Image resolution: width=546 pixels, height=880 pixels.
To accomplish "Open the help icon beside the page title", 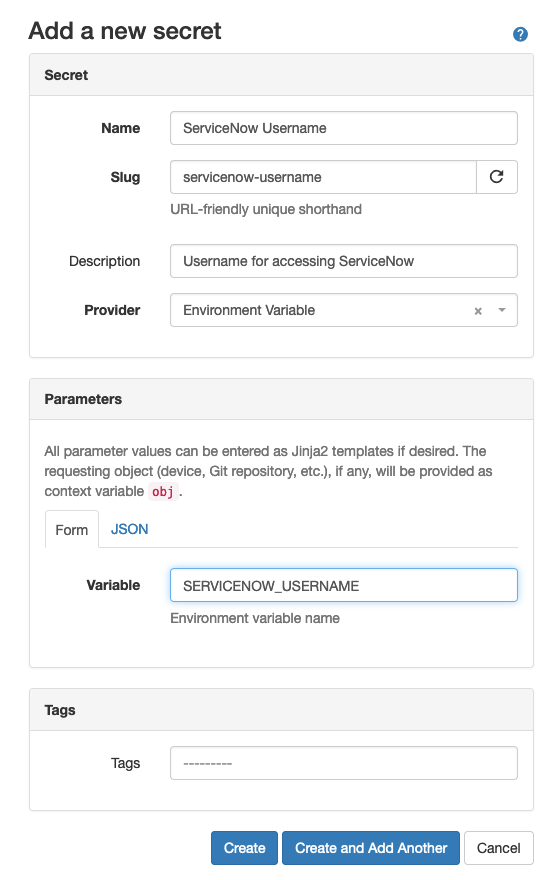I will click(520, 34).
